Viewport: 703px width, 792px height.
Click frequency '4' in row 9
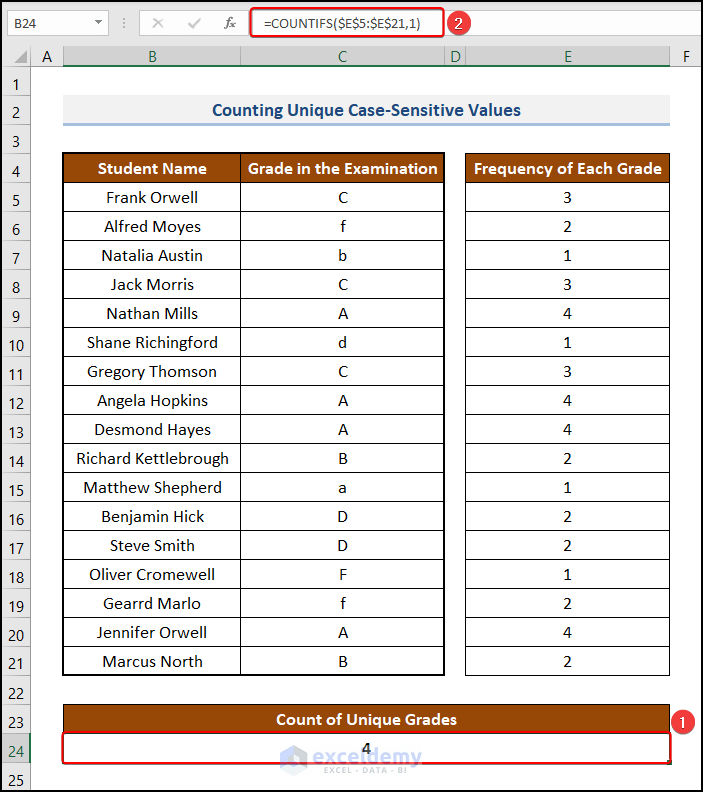point(568,314)
